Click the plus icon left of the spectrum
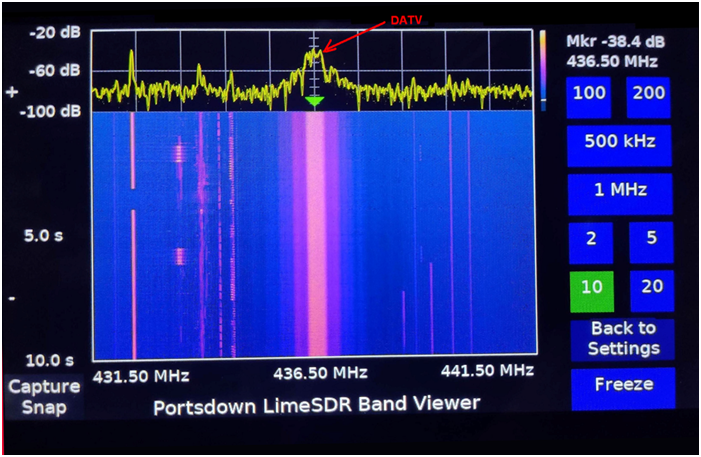 12,92
